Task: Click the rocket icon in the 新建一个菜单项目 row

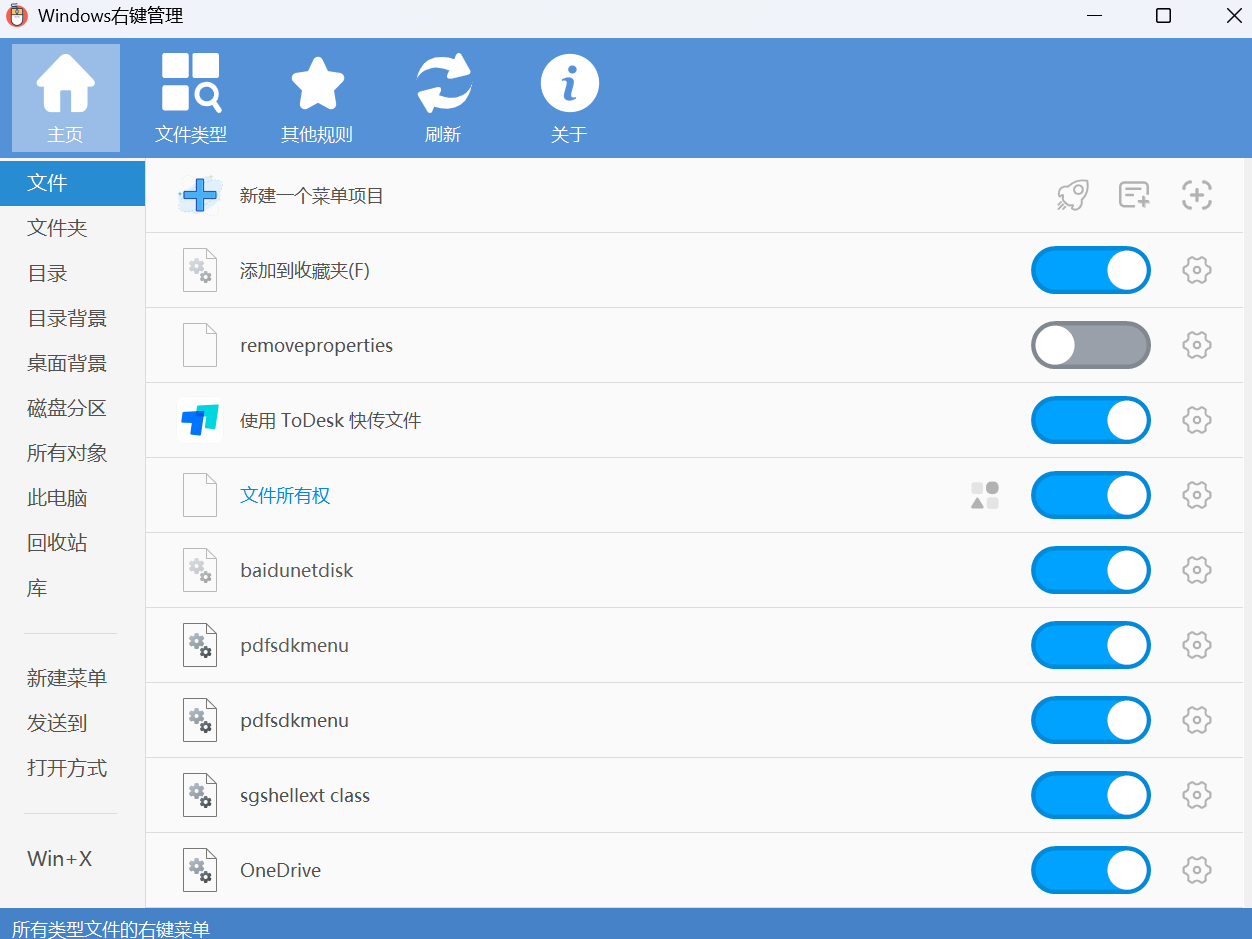Action: pos(1073,195)
